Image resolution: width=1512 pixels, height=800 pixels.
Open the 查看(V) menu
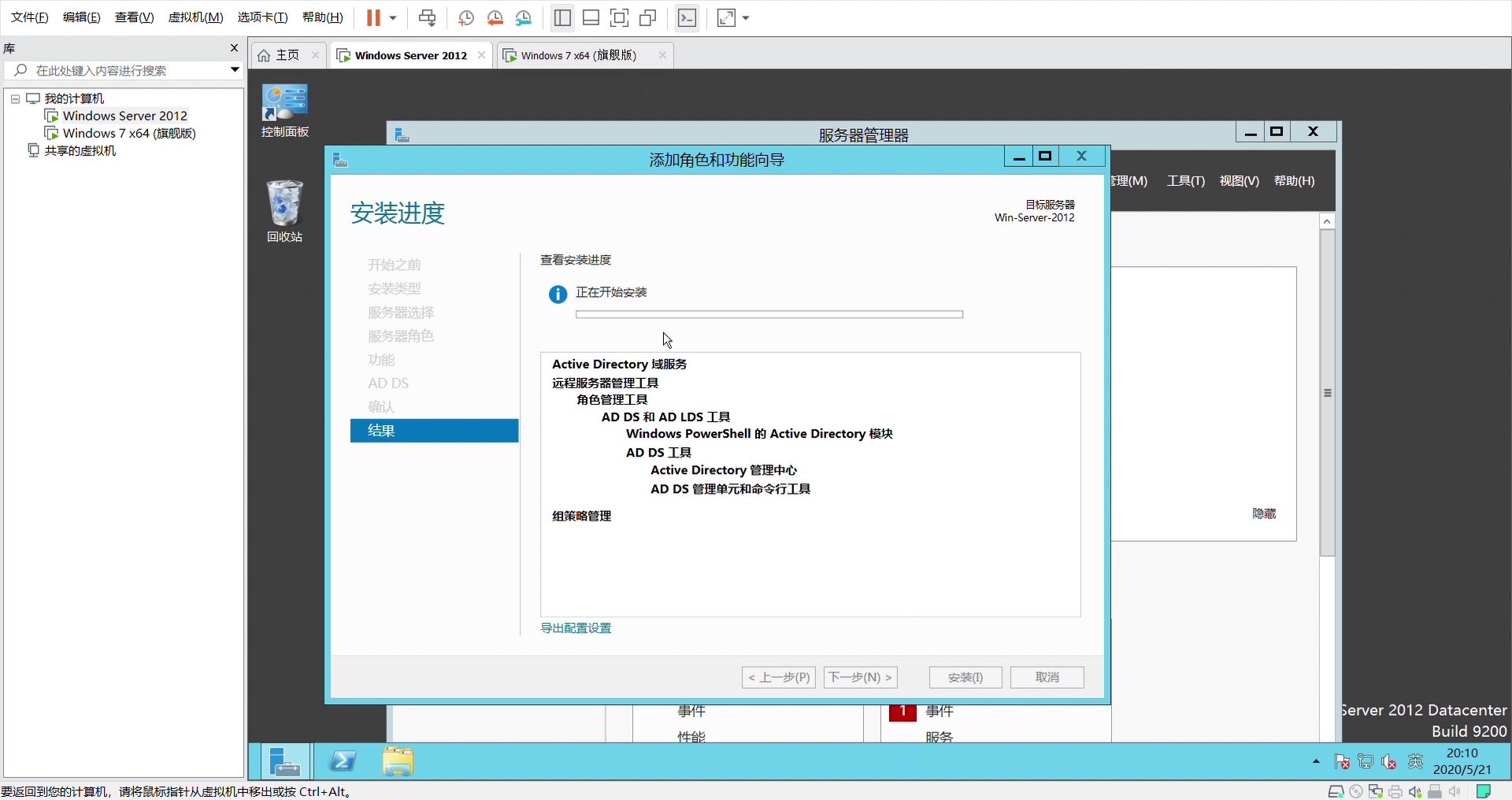[135, 17]
